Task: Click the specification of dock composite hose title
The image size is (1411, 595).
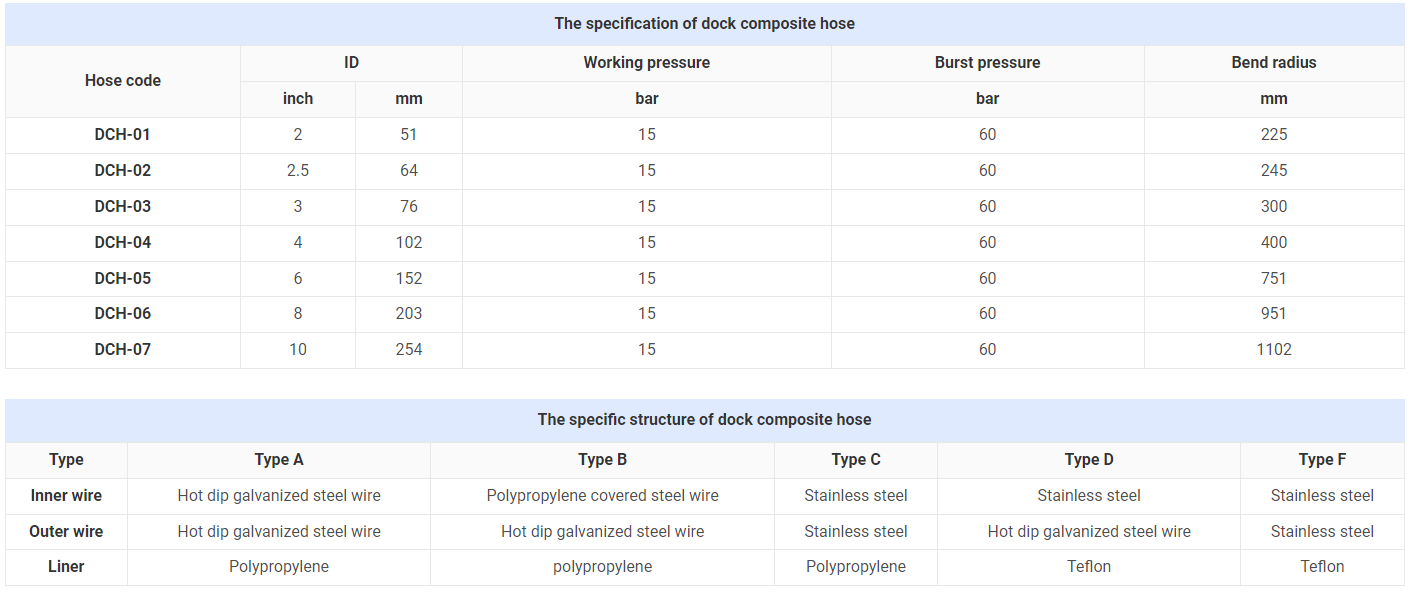Action: pyautogui.click(x=705, y=24)
